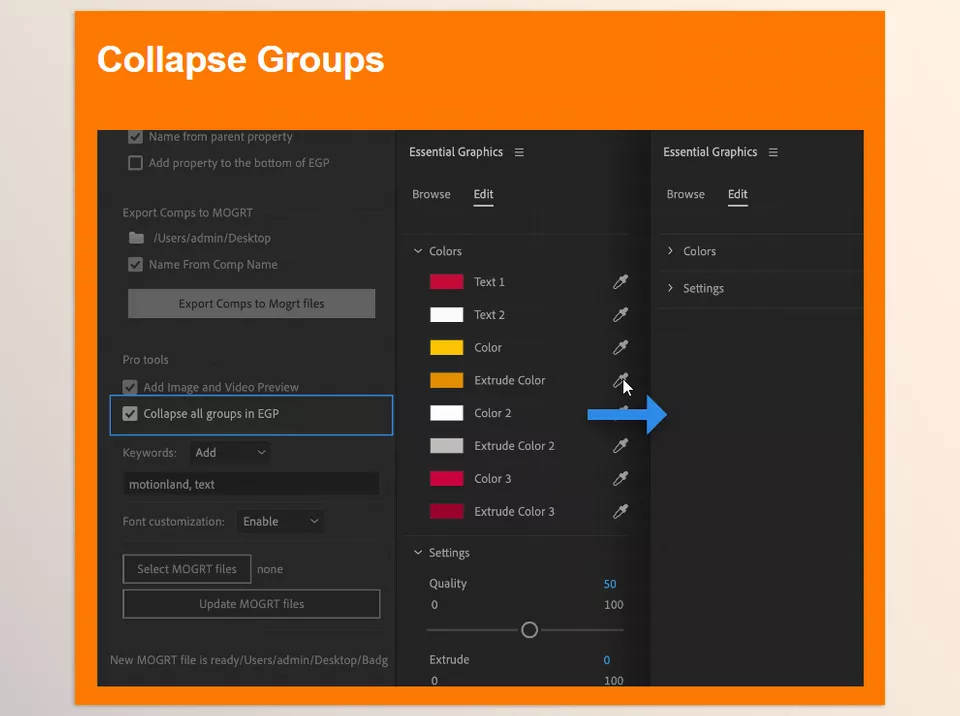Viewport: 960px width, 716px height.
Task: Click the New MOGRT file is ready status text
Action: [x=249, y=660]
